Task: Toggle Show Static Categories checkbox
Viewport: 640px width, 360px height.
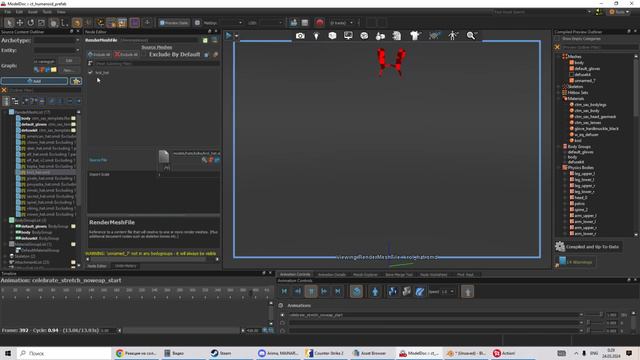Action: (x=557, y=39)
